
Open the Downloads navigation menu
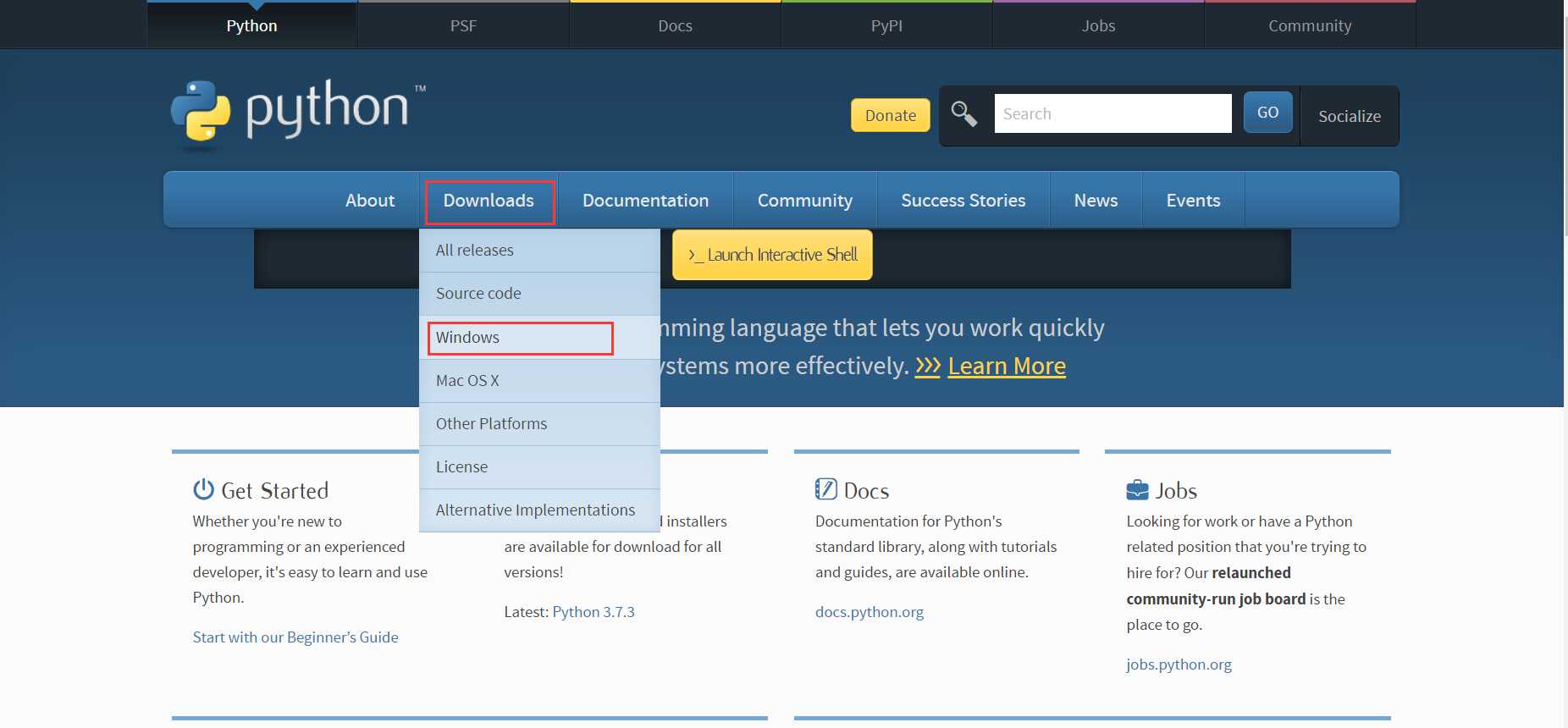coord(489,201)
